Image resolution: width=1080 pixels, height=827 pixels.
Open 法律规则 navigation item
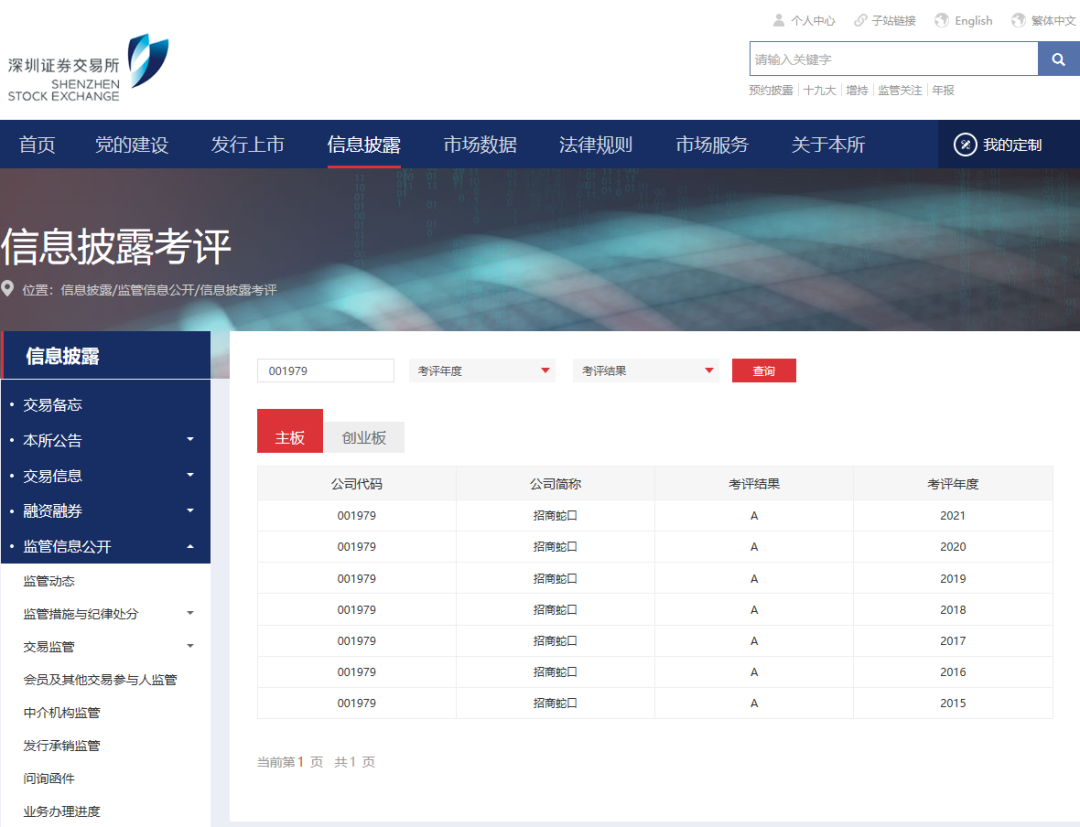(x=596, y=145)
